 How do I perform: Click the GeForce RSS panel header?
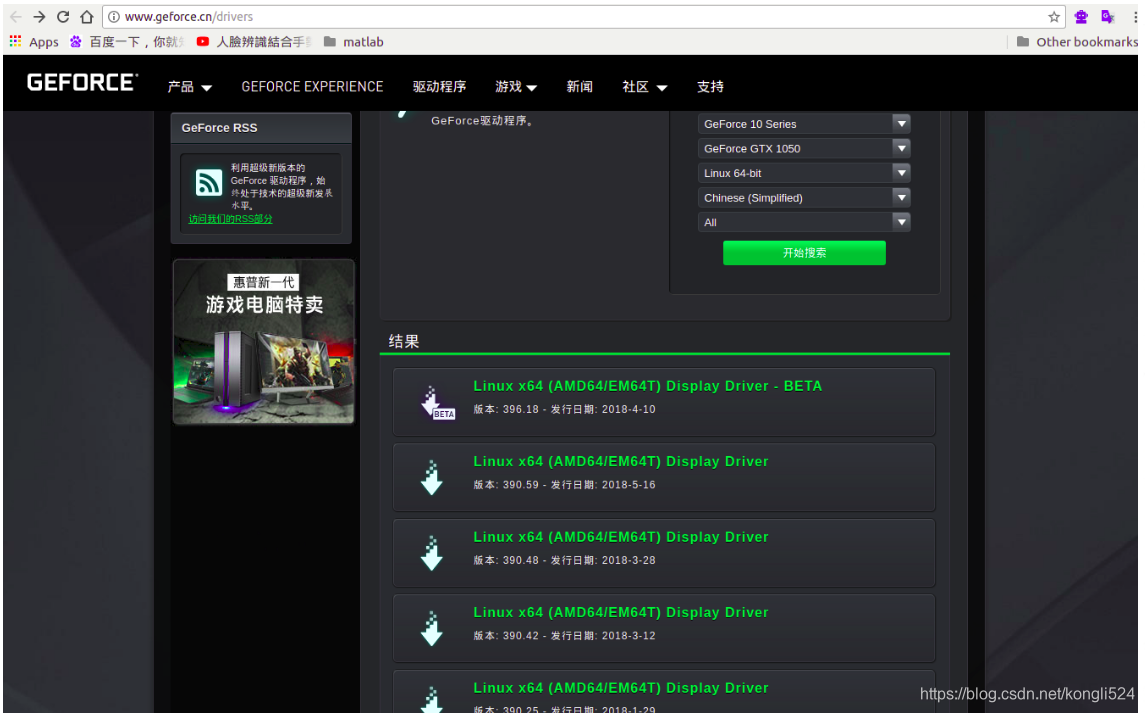(261, 128)
